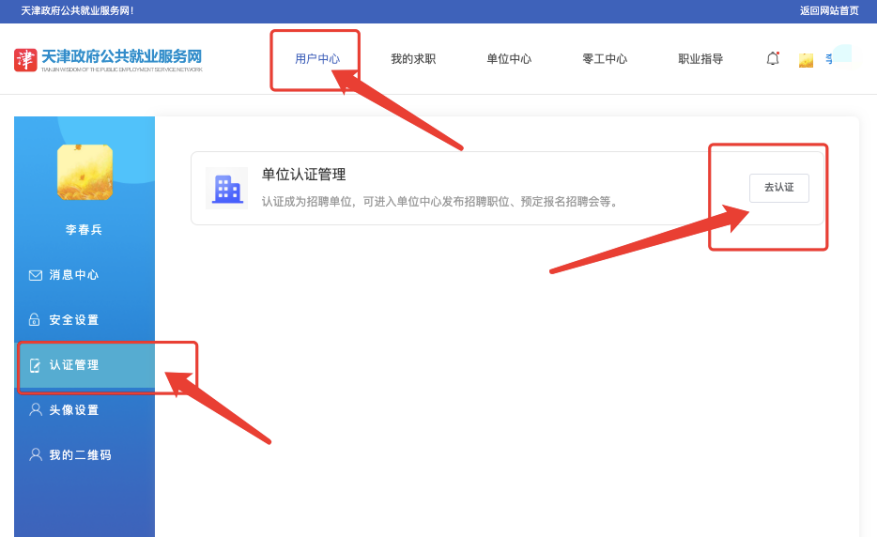The image size is (878, 538).
Task: Click the person icon beside 我的二维码
Action: [35, 455]
